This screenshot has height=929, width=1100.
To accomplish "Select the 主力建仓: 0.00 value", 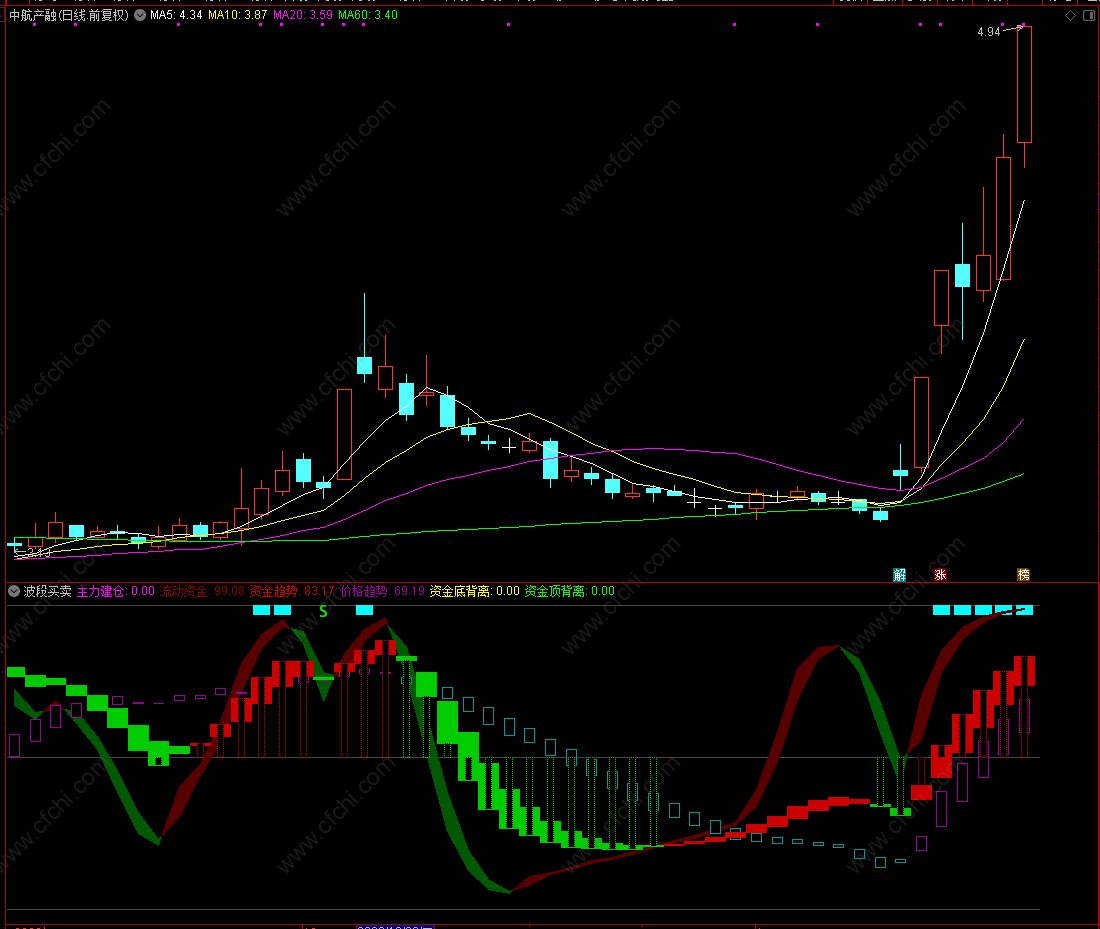I will pyautogui.click(x=116, y=592).
